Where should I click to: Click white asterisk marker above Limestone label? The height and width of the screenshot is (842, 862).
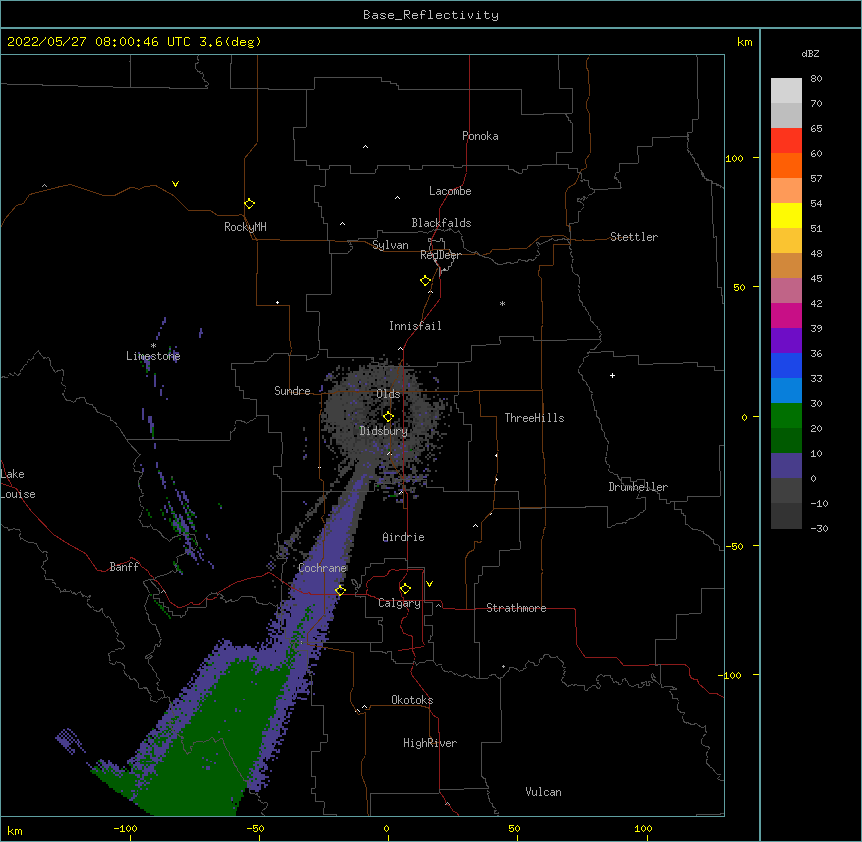(x=153, y=346)
